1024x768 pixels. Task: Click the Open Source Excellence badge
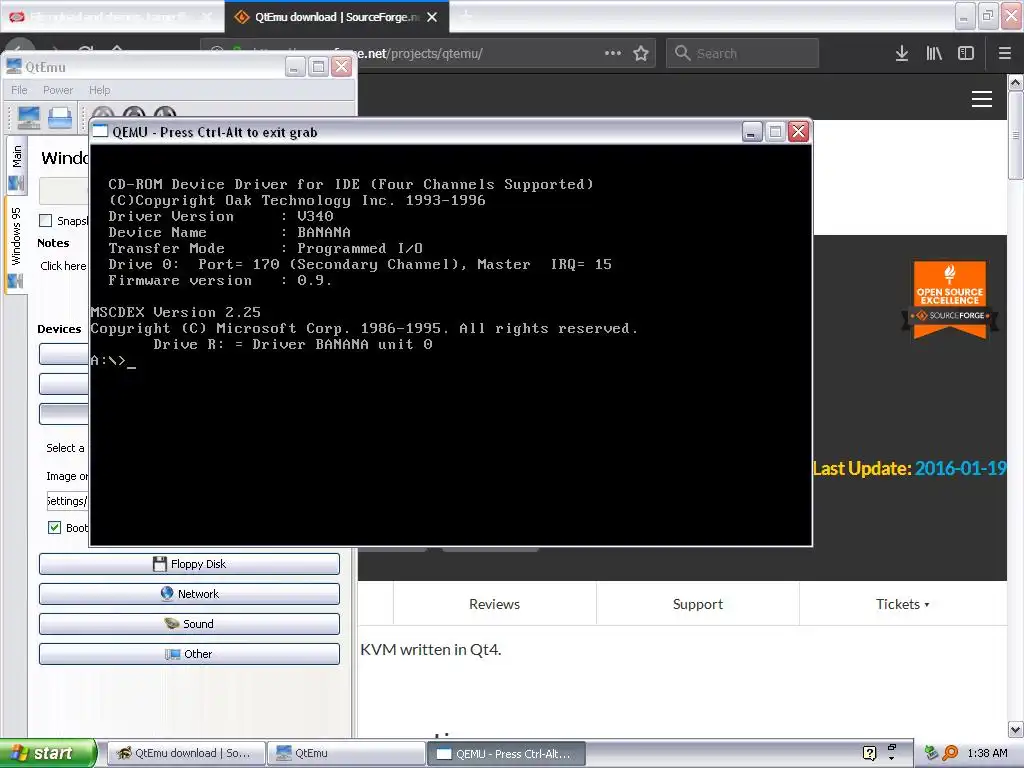pos(950,300)
